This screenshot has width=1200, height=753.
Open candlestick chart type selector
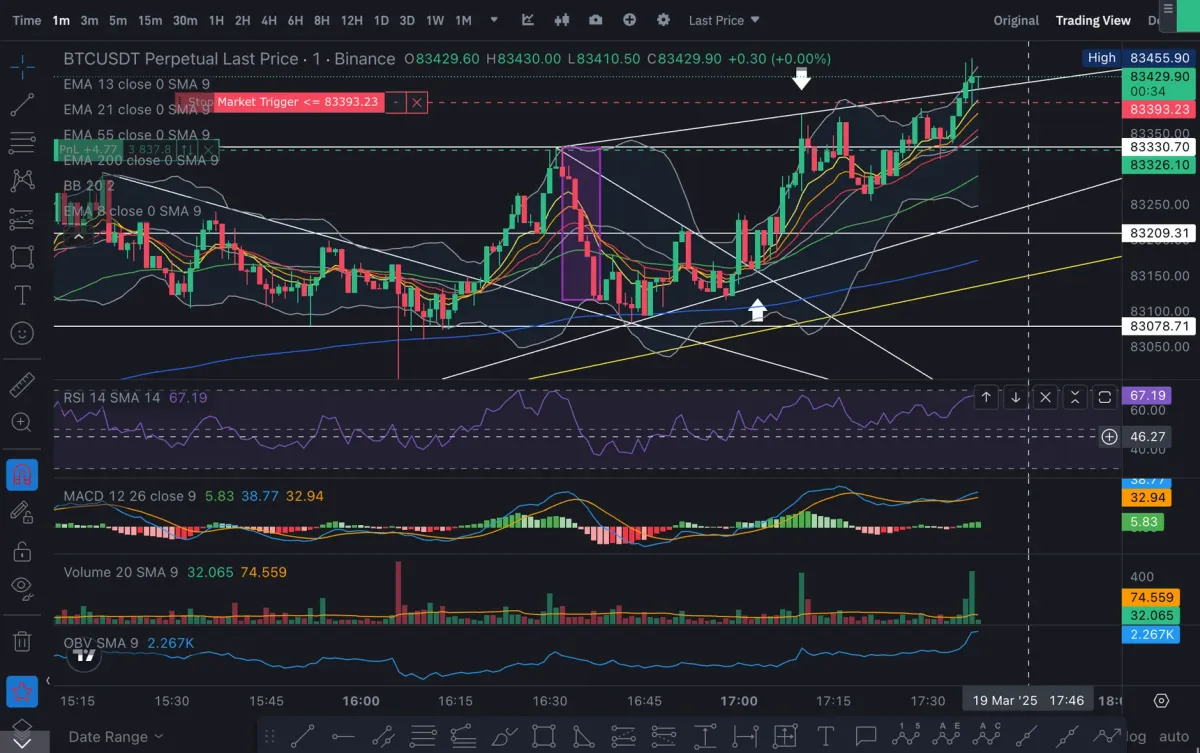[x=561, y=20]
